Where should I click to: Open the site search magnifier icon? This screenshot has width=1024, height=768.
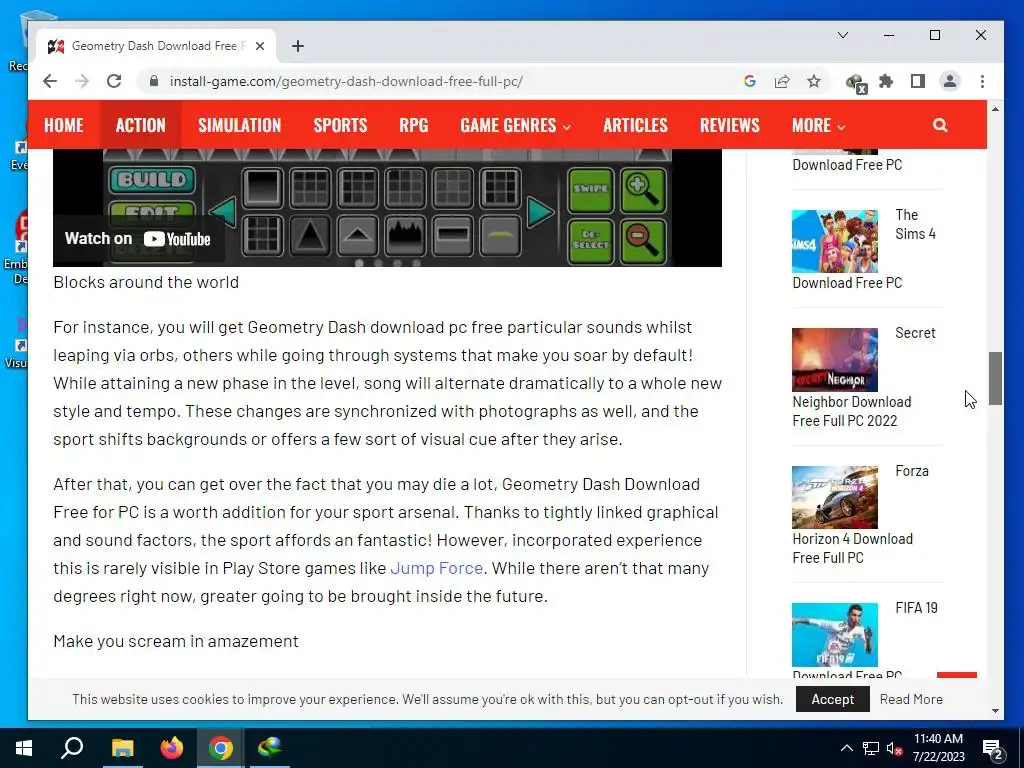[x=940, y=125]
